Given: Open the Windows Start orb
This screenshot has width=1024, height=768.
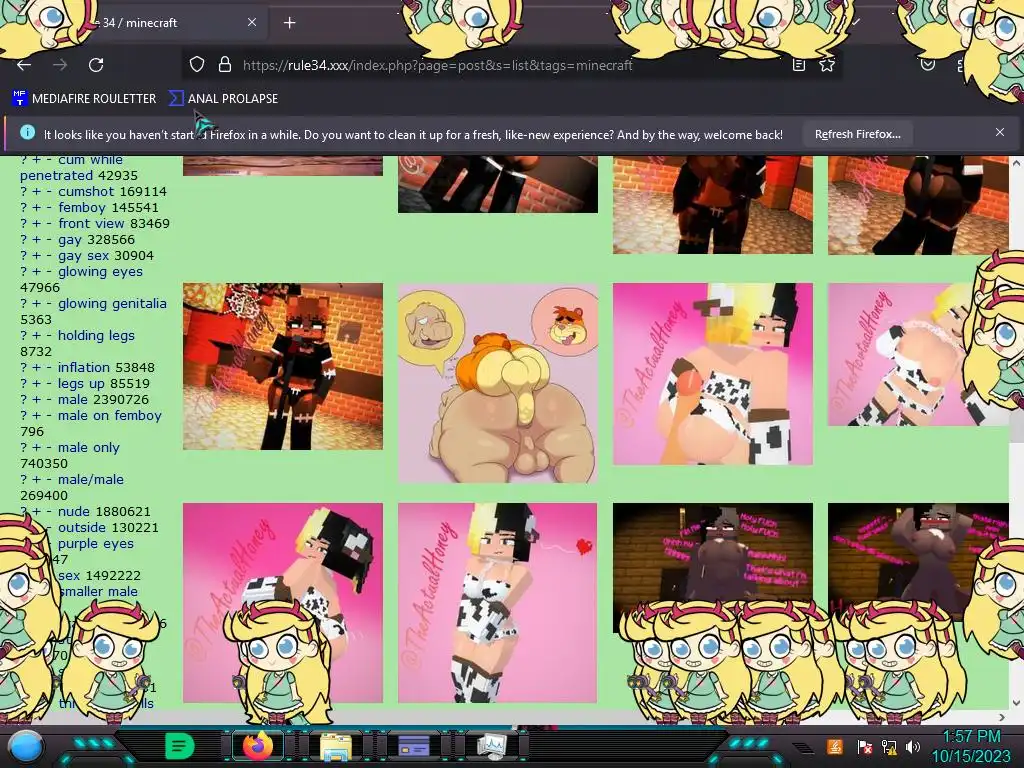Looking at the screenshot, I should (x=25, y=746).
